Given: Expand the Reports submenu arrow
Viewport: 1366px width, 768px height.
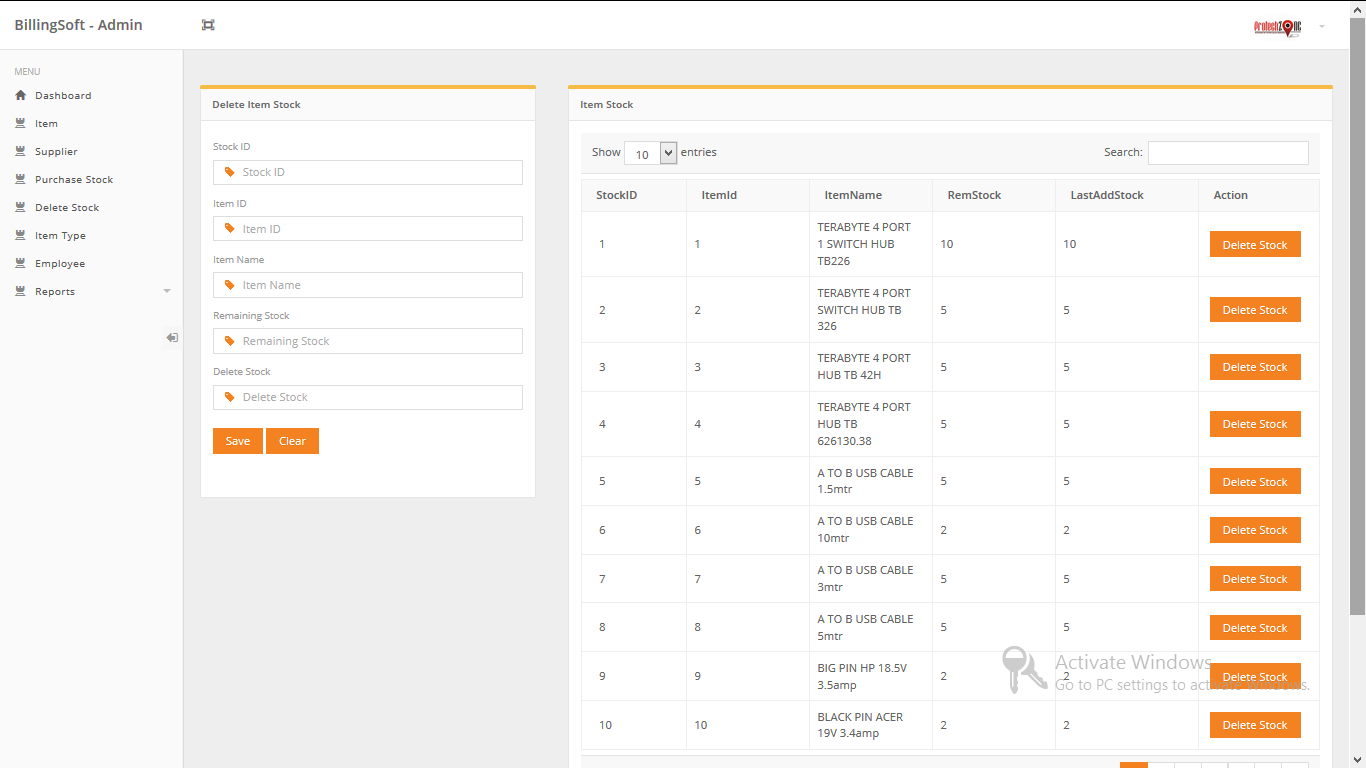Looking at the screenshot, I should click(x=167, y=292).
